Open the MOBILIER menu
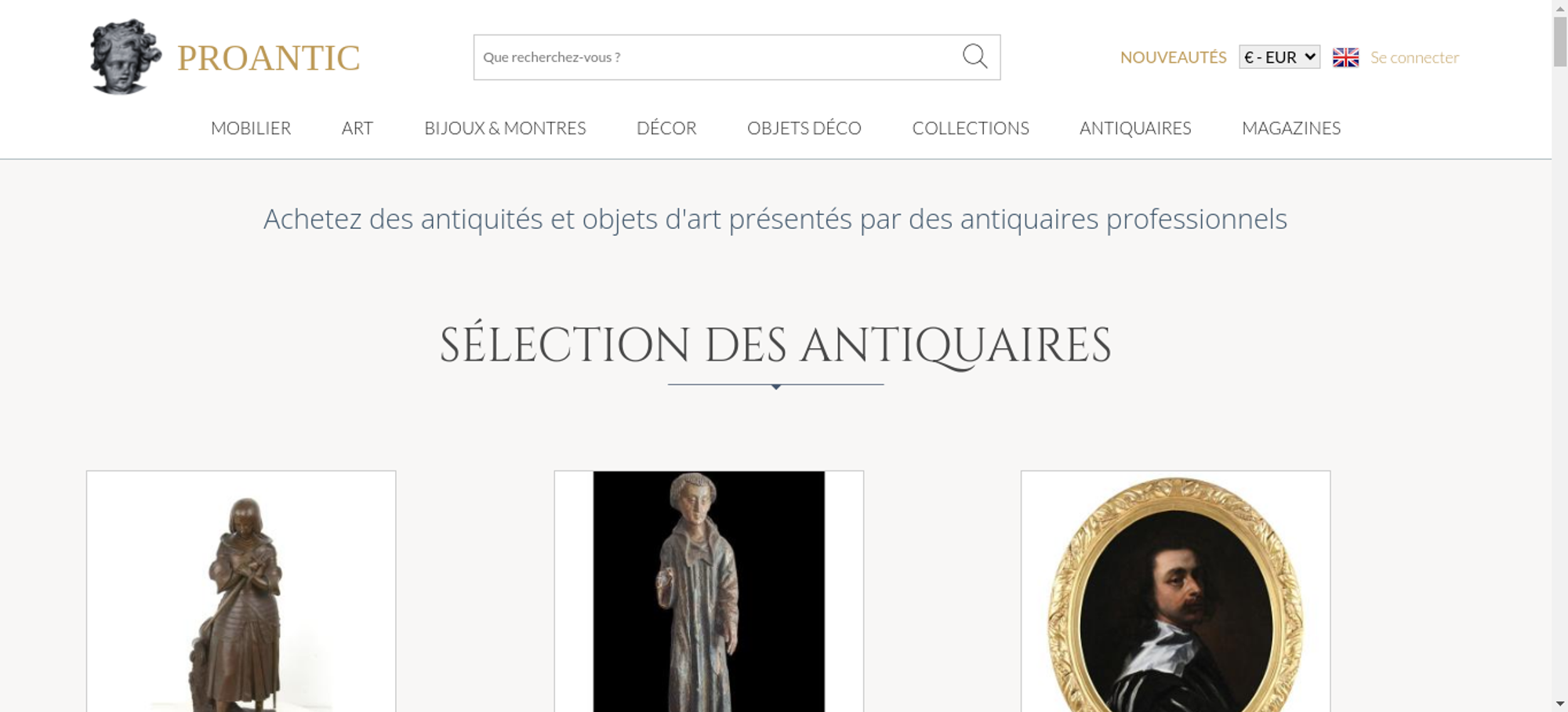 pos(251,128)
